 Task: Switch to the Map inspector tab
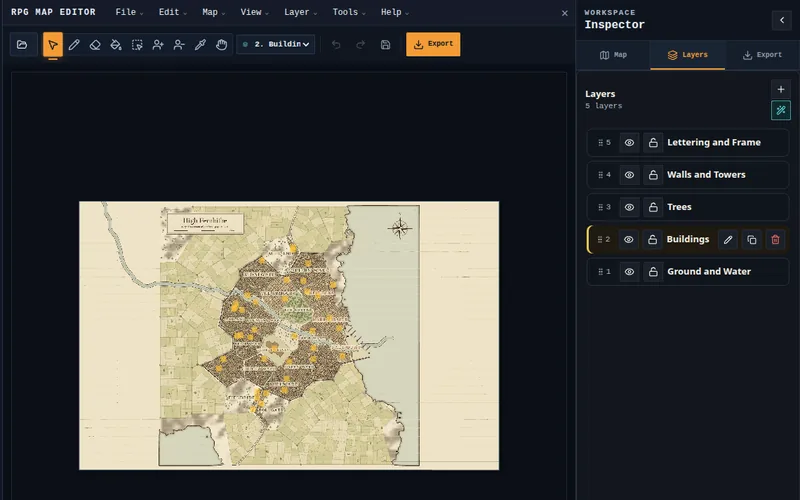(613, 55)
